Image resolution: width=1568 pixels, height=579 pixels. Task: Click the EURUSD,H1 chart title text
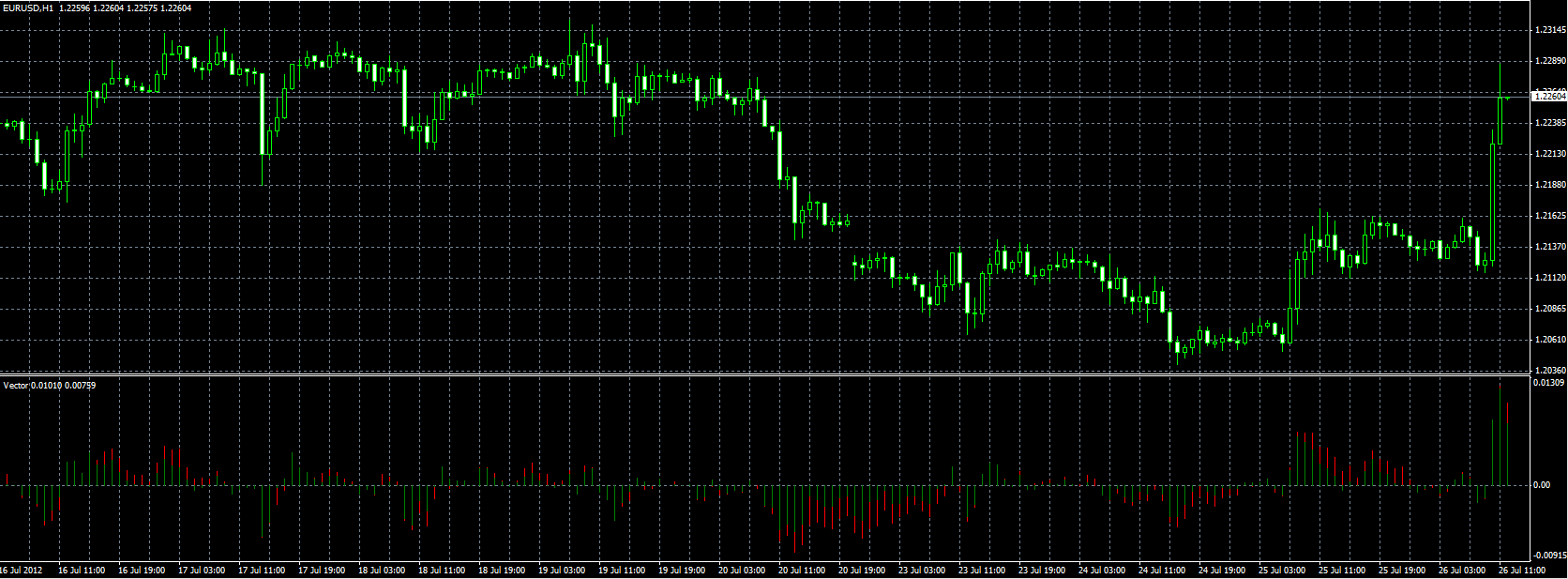pos(28,8)
